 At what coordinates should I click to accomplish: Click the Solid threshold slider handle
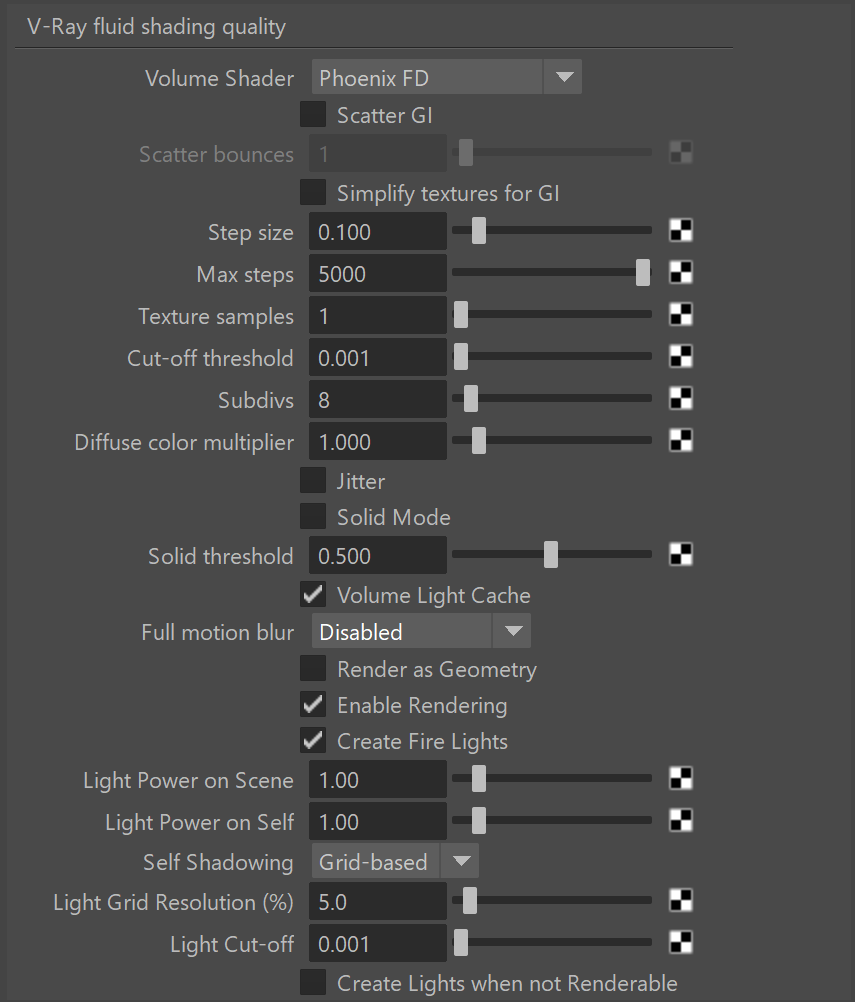[551, 555]
